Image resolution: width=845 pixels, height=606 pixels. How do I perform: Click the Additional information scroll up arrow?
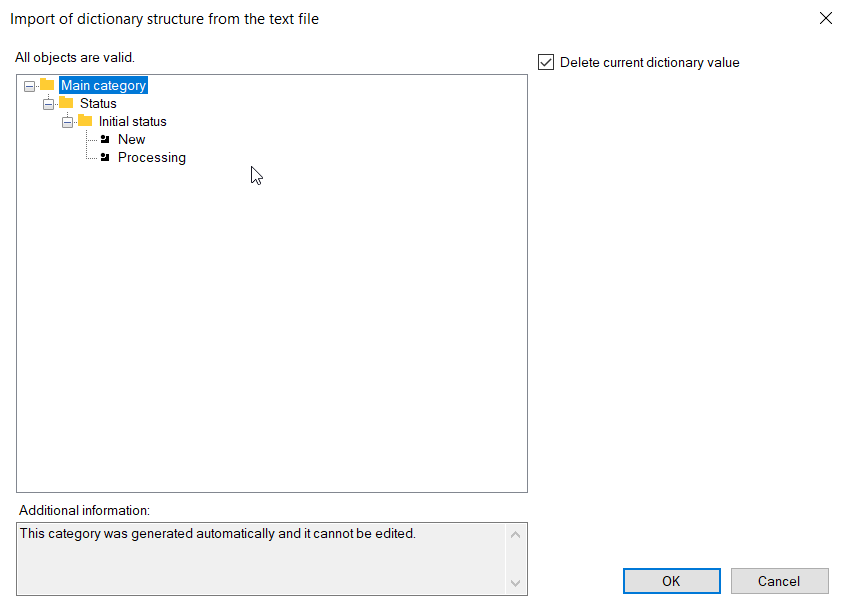516,534
